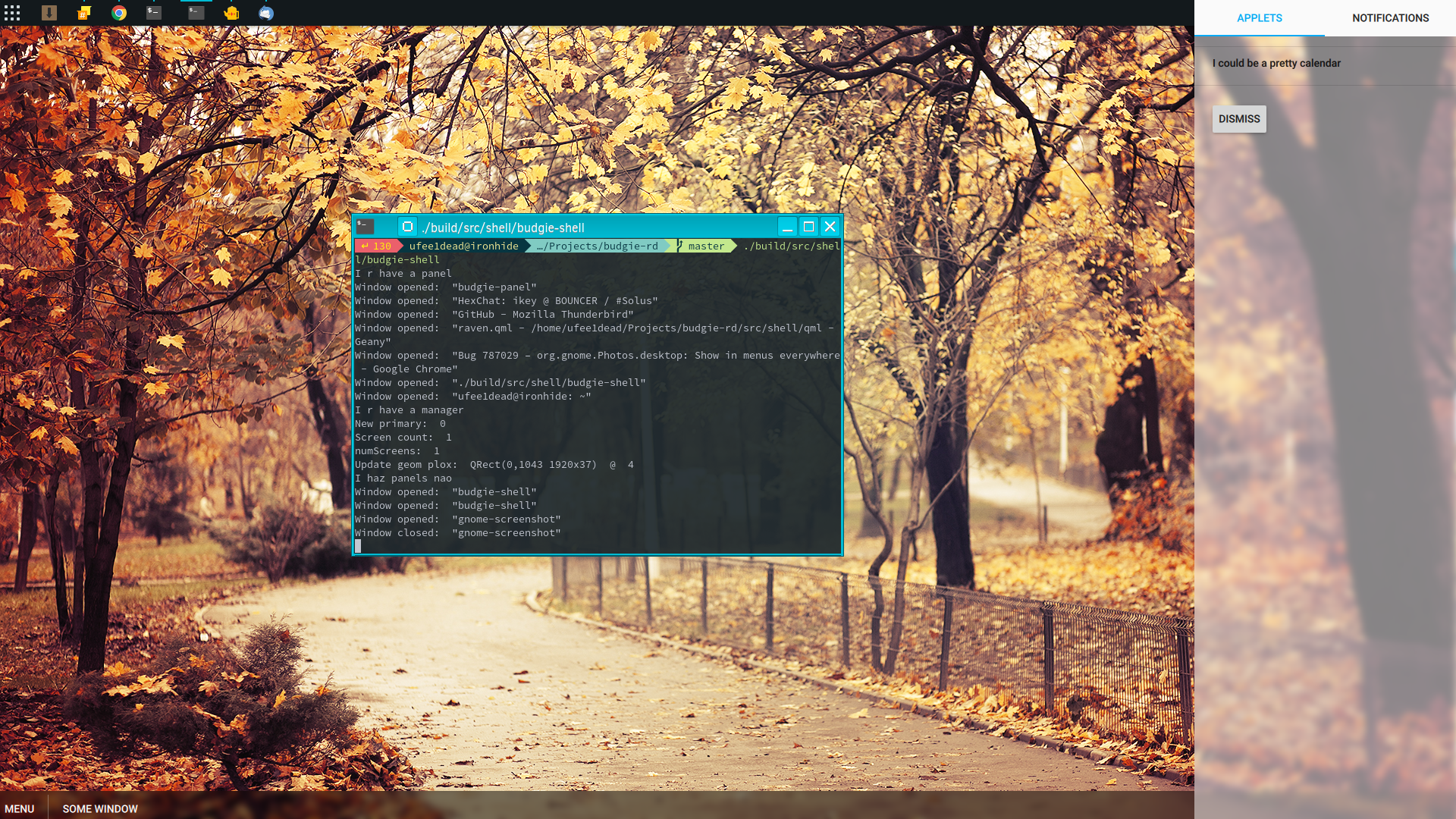This screenshot has width=1456, height=819.
Task: Click the 'Window opened: "budgie-panel"' line
Action: 446,287
